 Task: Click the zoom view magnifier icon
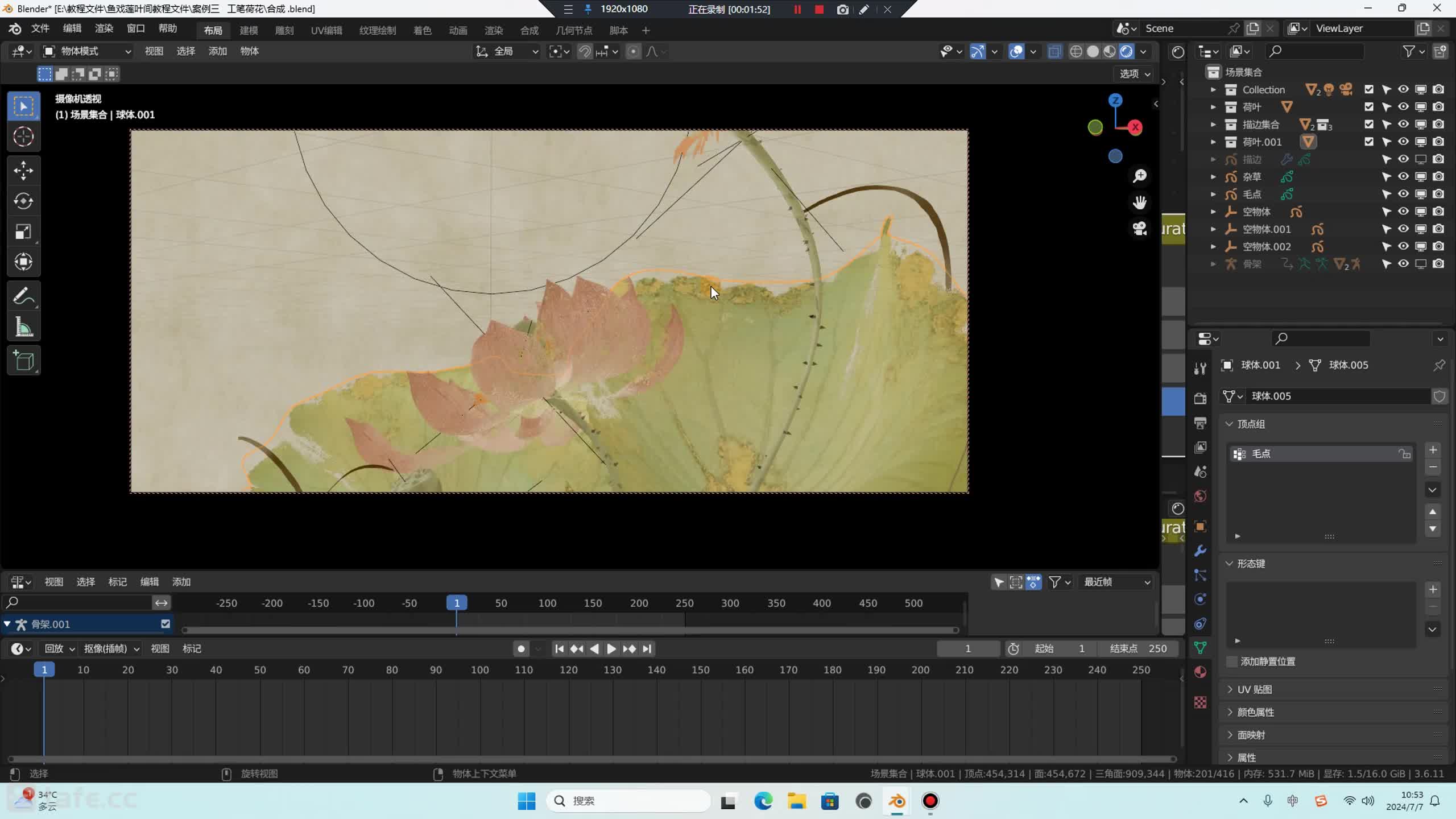[1139, 176]
